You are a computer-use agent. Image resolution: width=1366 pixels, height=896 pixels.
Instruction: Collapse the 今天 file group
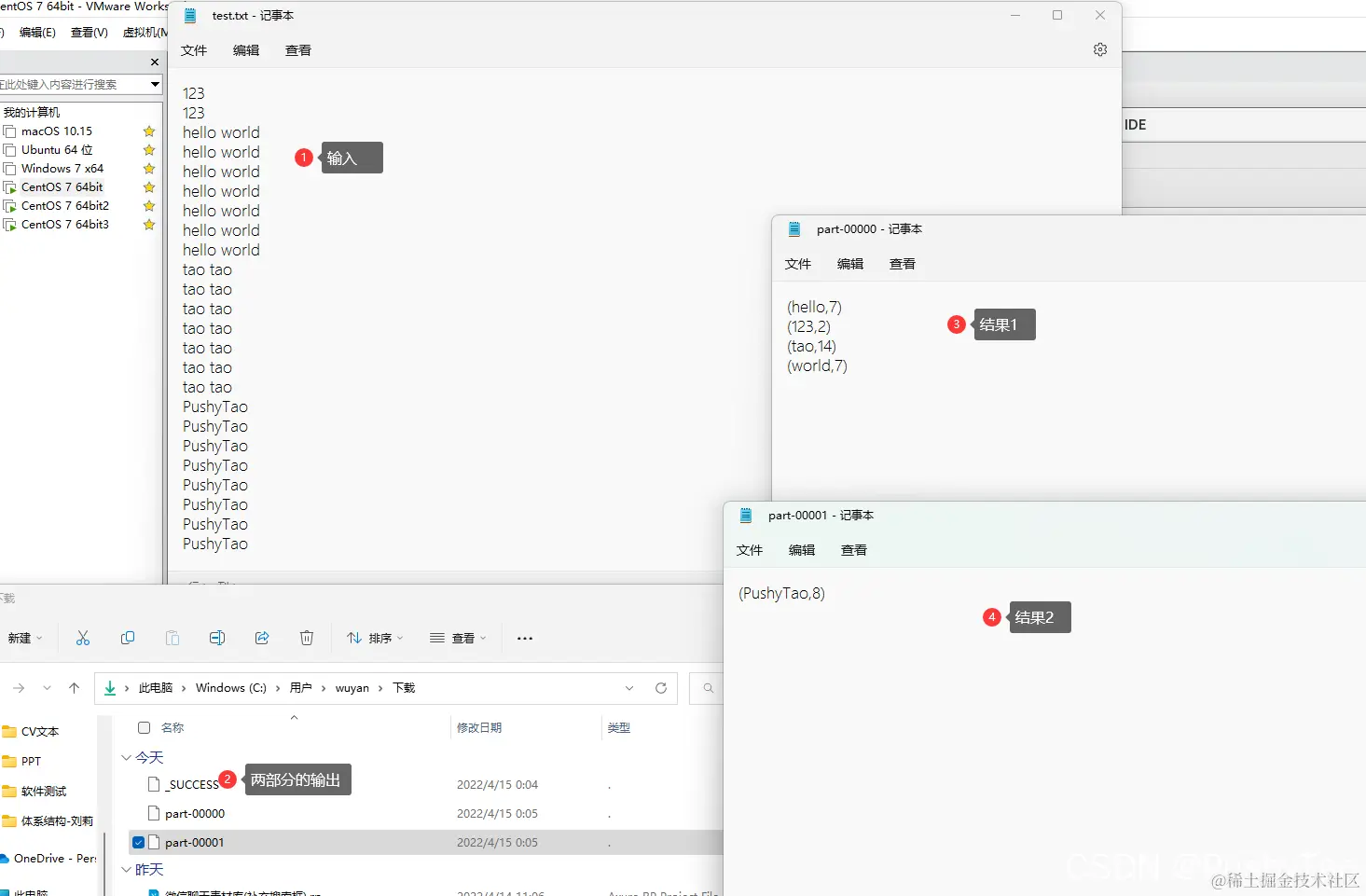(127, 757)
